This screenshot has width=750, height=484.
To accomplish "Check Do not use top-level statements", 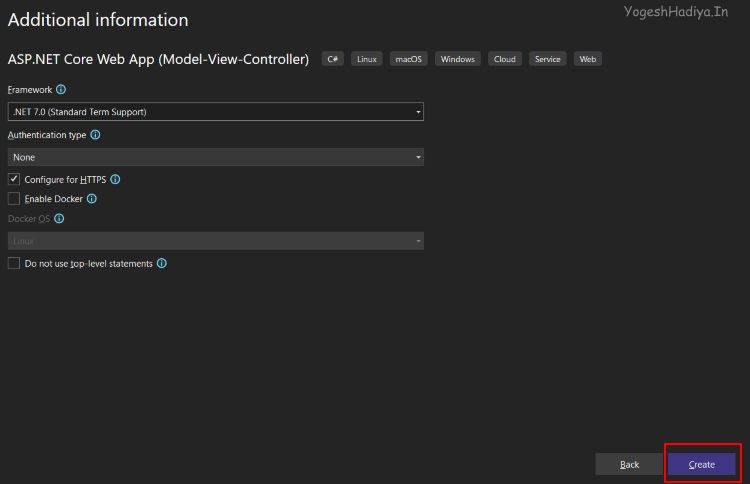I will pyautogui.click(x=14, y=264).
